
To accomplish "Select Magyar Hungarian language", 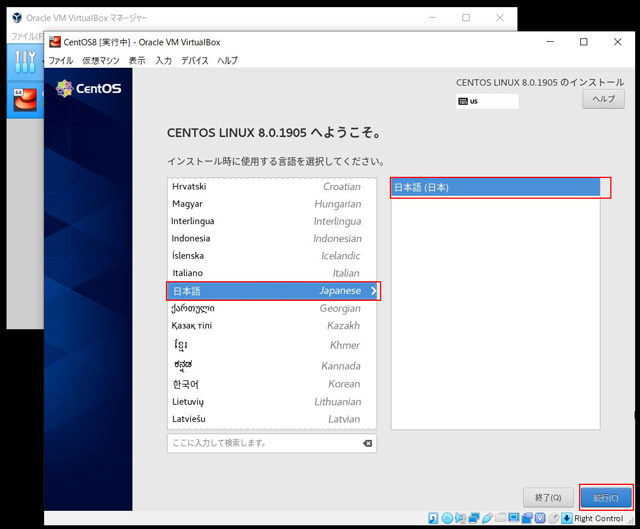I will 272,204.
